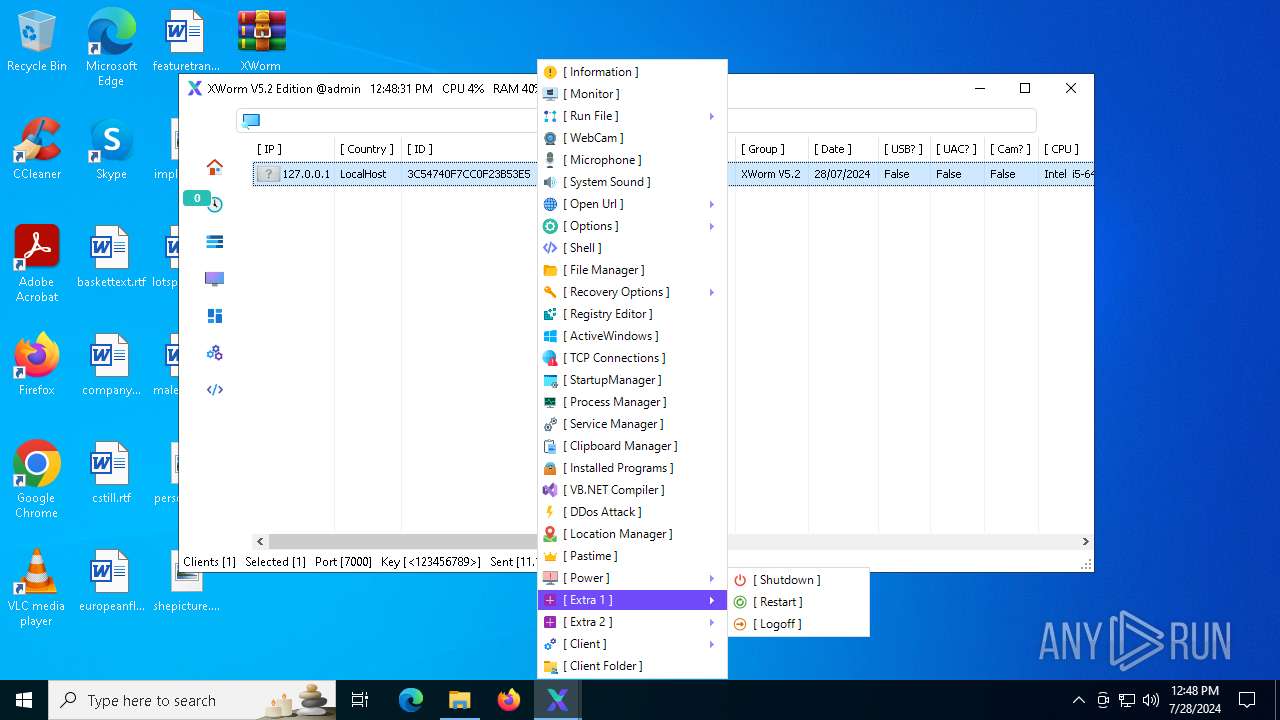Choose Logoff in the submenu
The width and height of the screenshot is (1280, 720).
click(798, 624)
